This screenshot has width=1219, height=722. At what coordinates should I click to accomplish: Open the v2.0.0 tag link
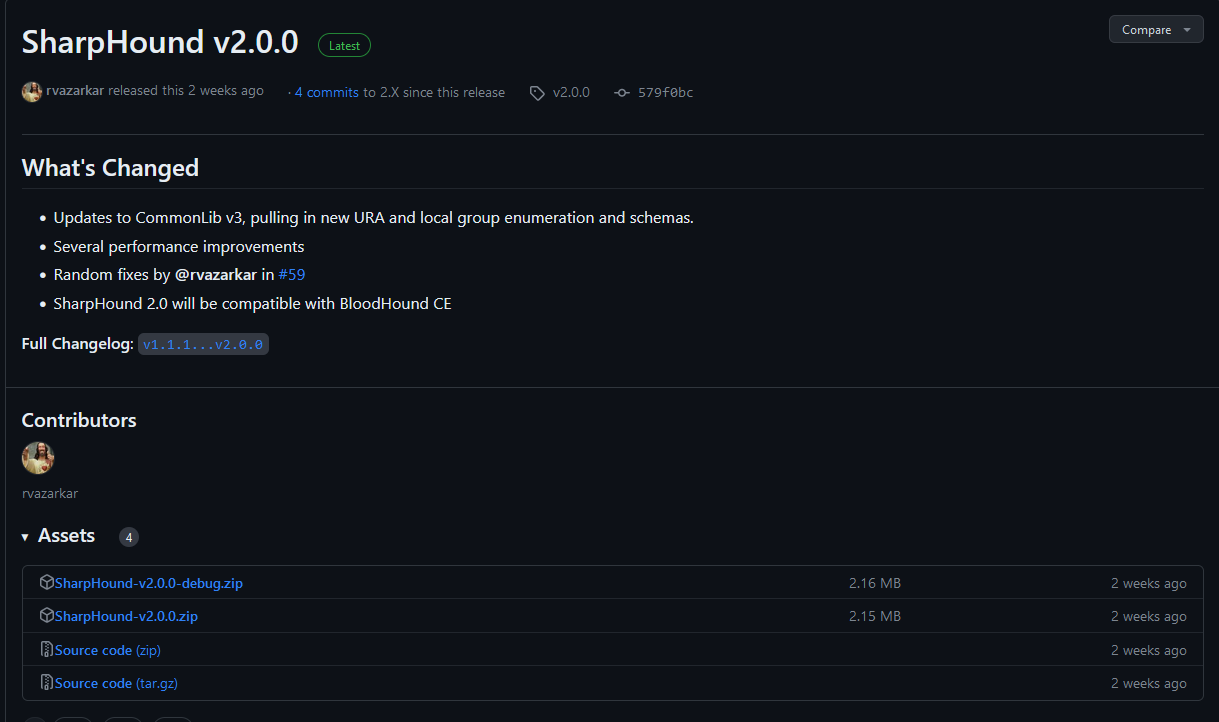point(571,92)
